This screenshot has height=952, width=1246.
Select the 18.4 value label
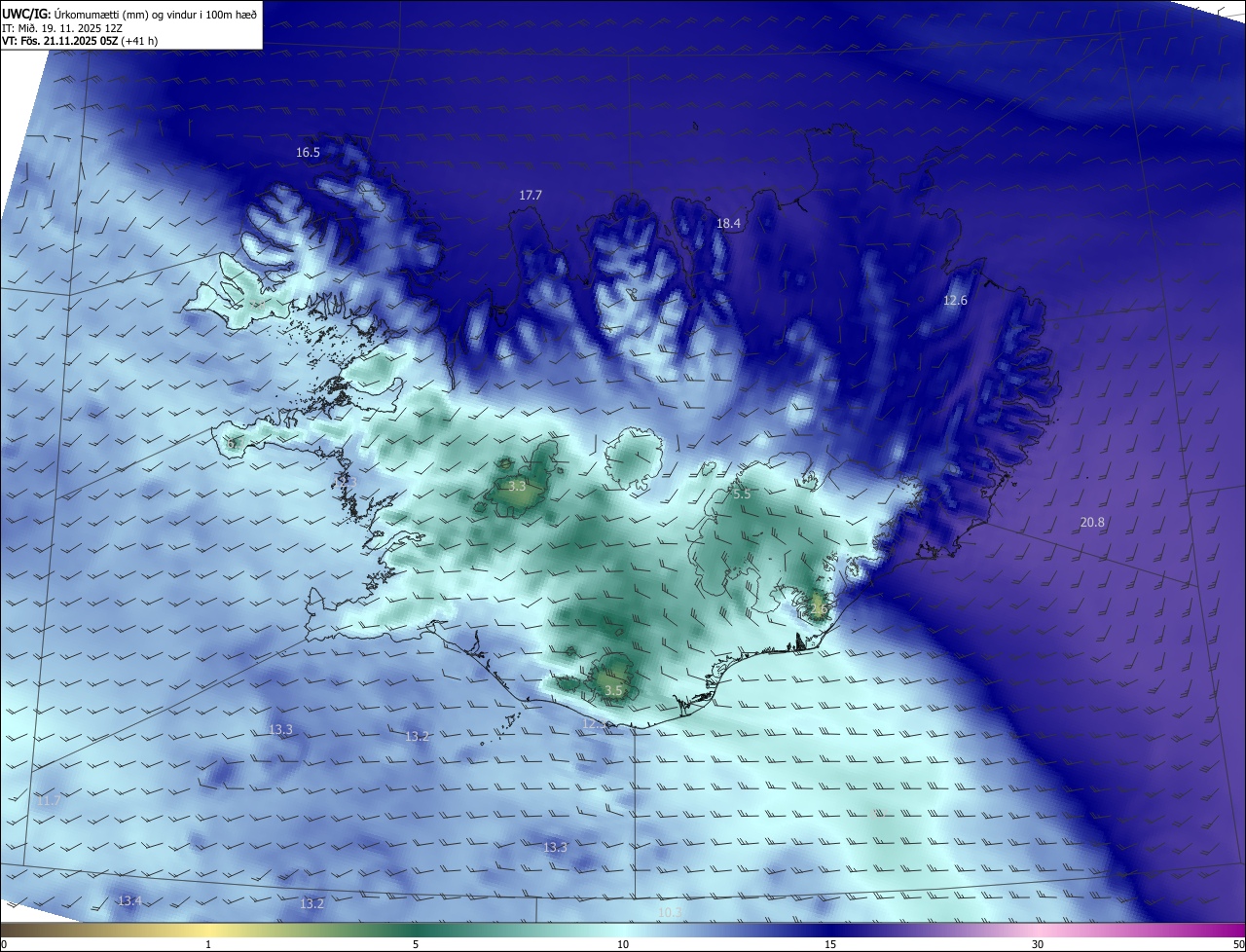tap(728, 224)
